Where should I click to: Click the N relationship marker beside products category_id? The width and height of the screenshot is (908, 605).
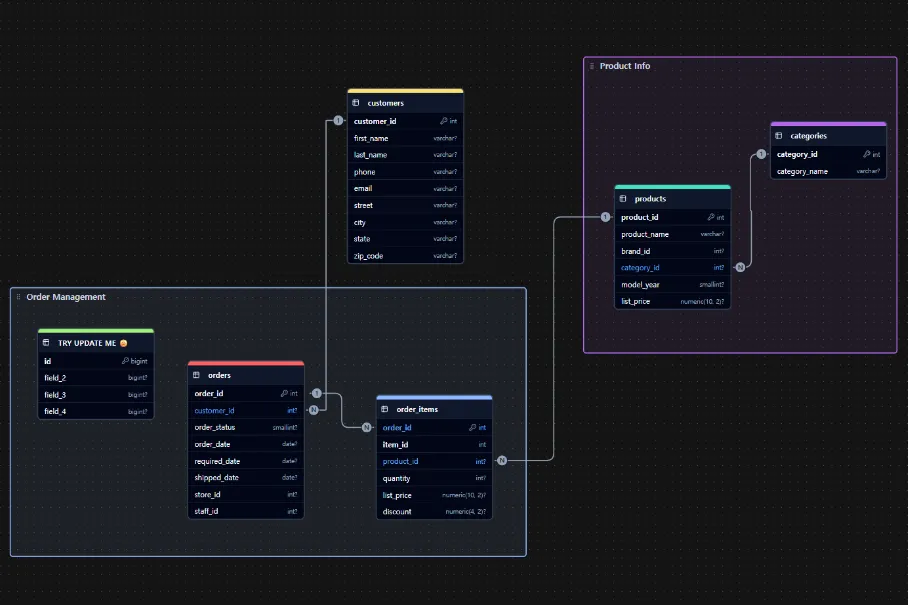pos(740,267)
